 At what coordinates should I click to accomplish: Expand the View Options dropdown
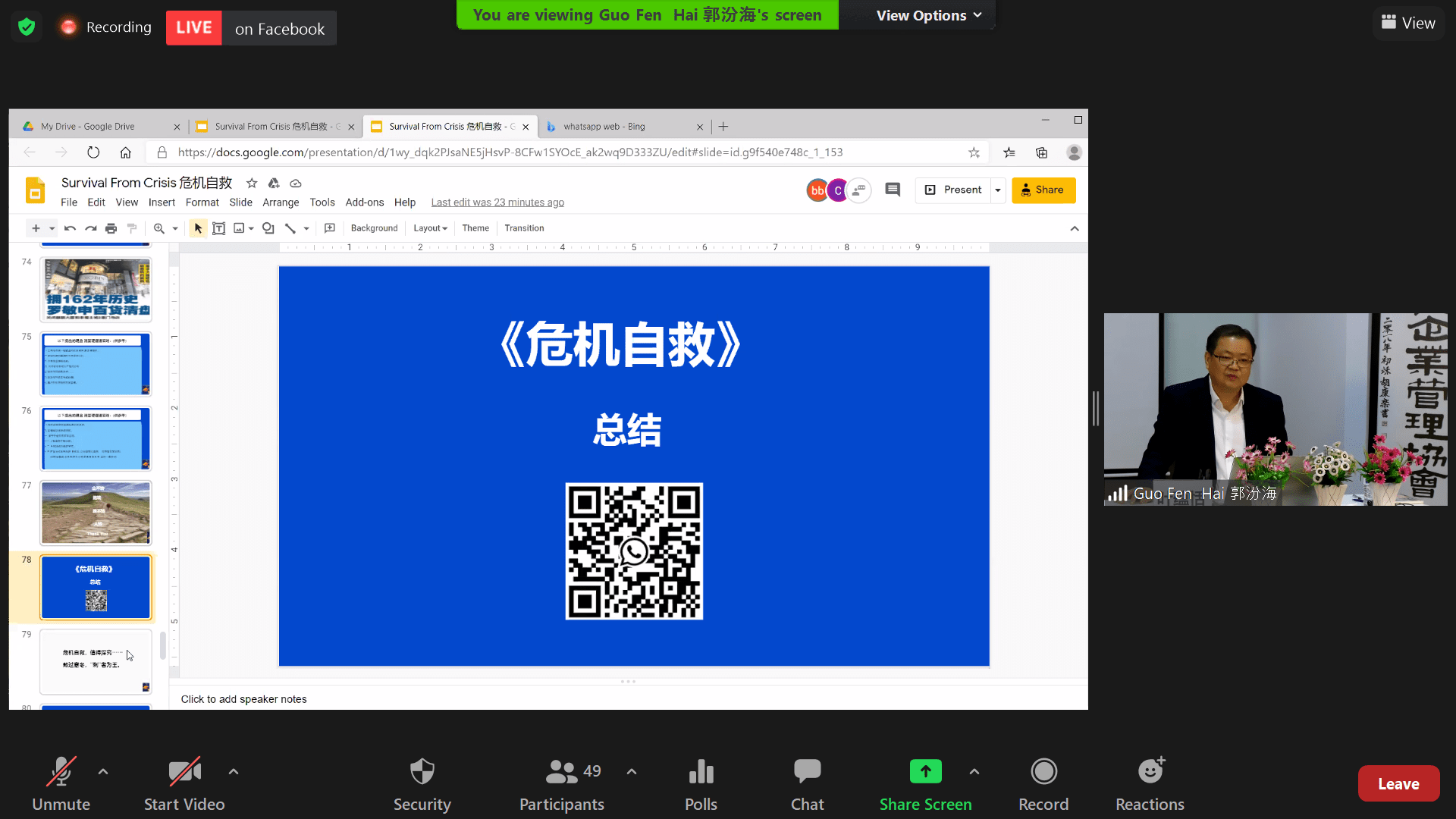coord(929,15)
